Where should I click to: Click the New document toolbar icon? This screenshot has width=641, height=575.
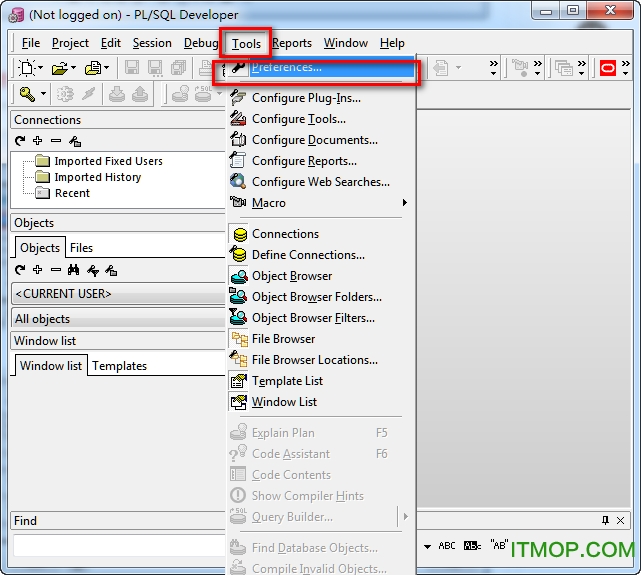[27, 68]
